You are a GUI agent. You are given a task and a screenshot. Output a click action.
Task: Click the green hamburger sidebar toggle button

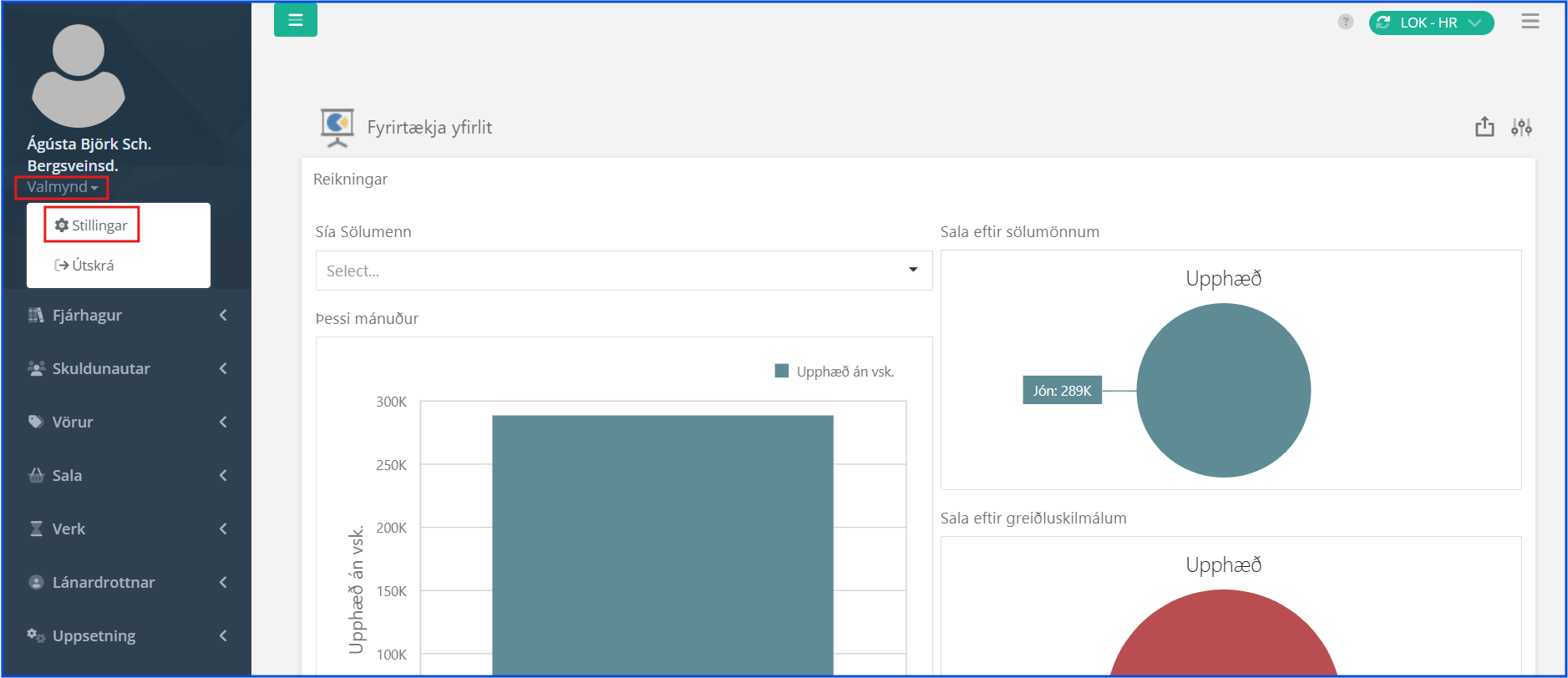point(295,20)
